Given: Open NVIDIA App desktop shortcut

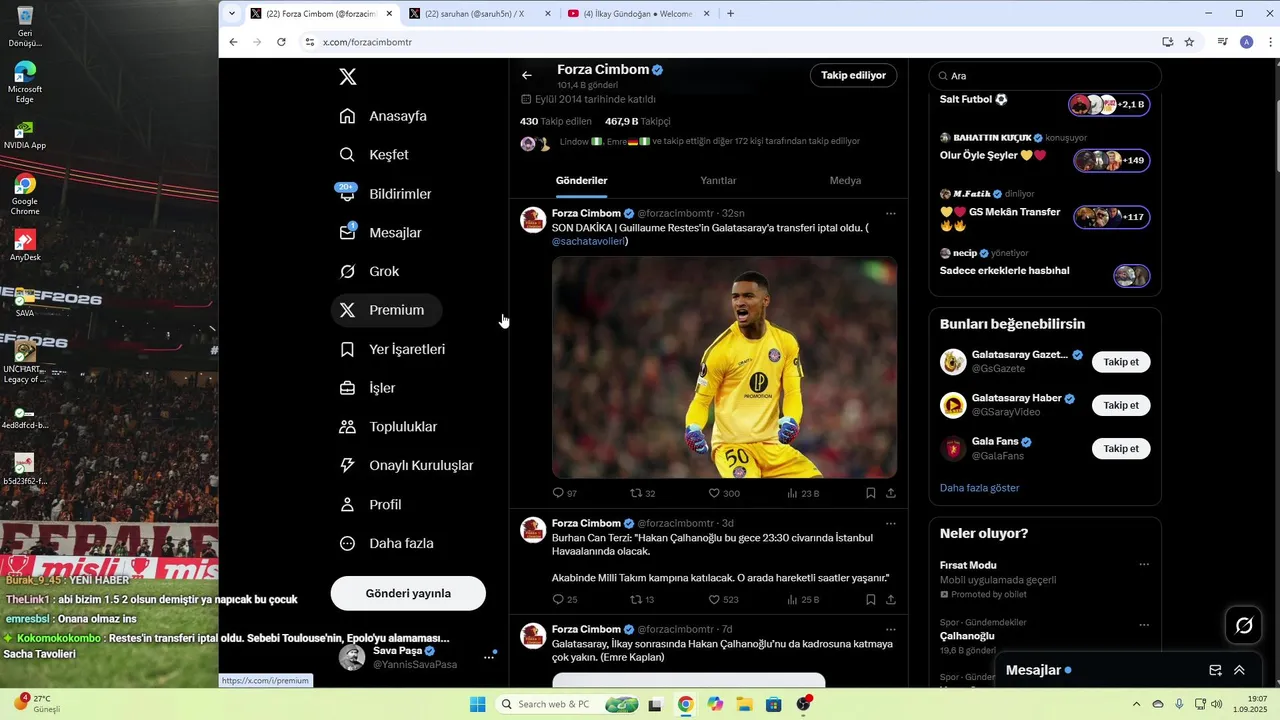Looking at the screenshot, I should click(25, 134).
